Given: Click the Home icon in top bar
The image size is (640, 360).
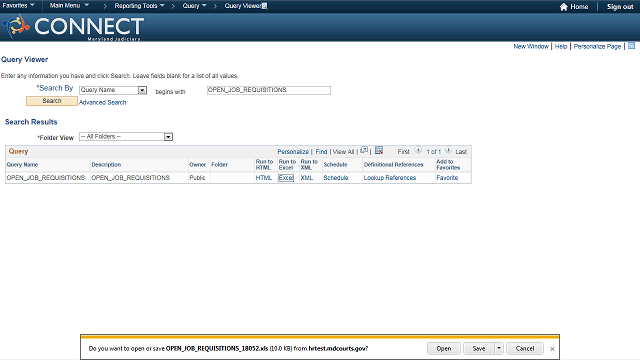Looking at the screenshot, I should pyautogui.click(x=564, y=7).
